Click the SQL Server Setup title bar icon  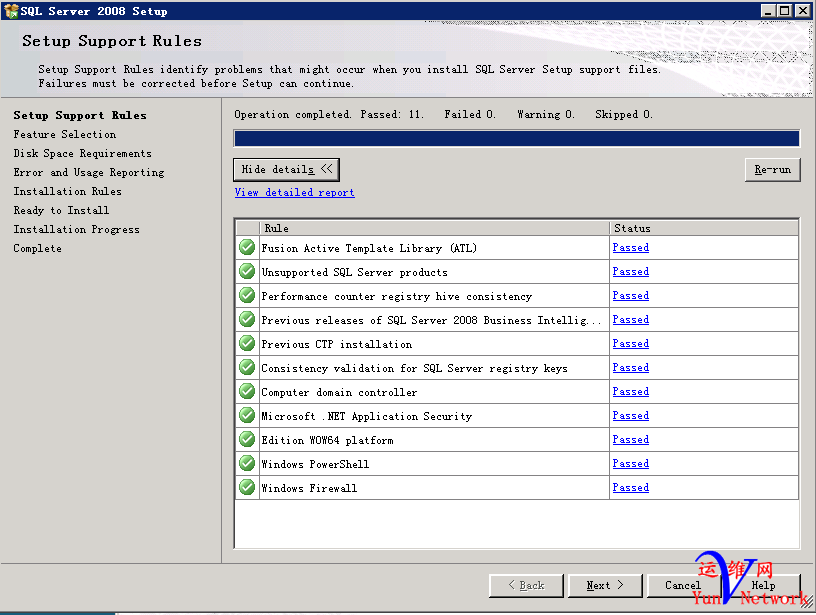point(10,10)
